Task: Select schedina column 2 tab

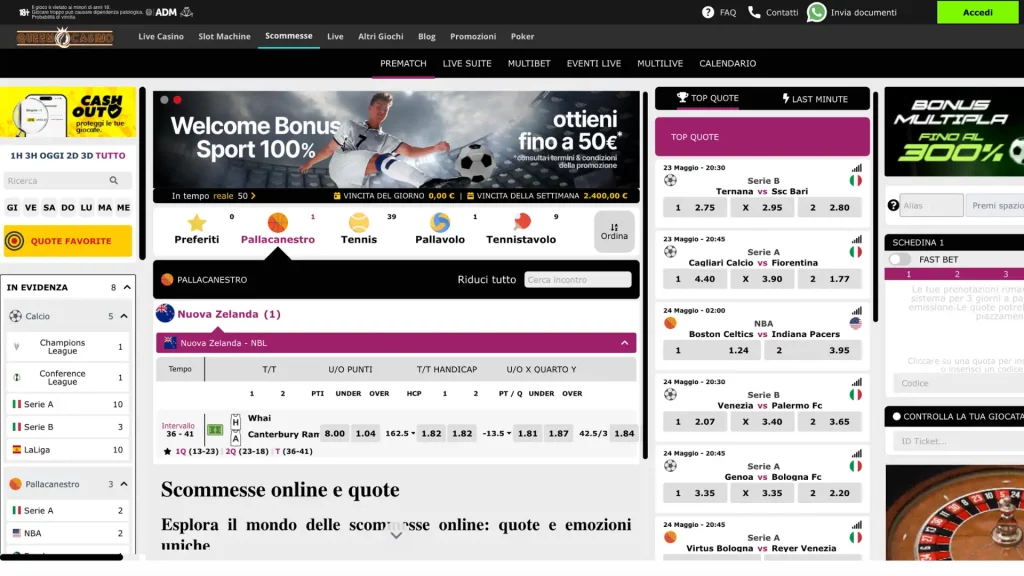Action: (x=957, y=274)
